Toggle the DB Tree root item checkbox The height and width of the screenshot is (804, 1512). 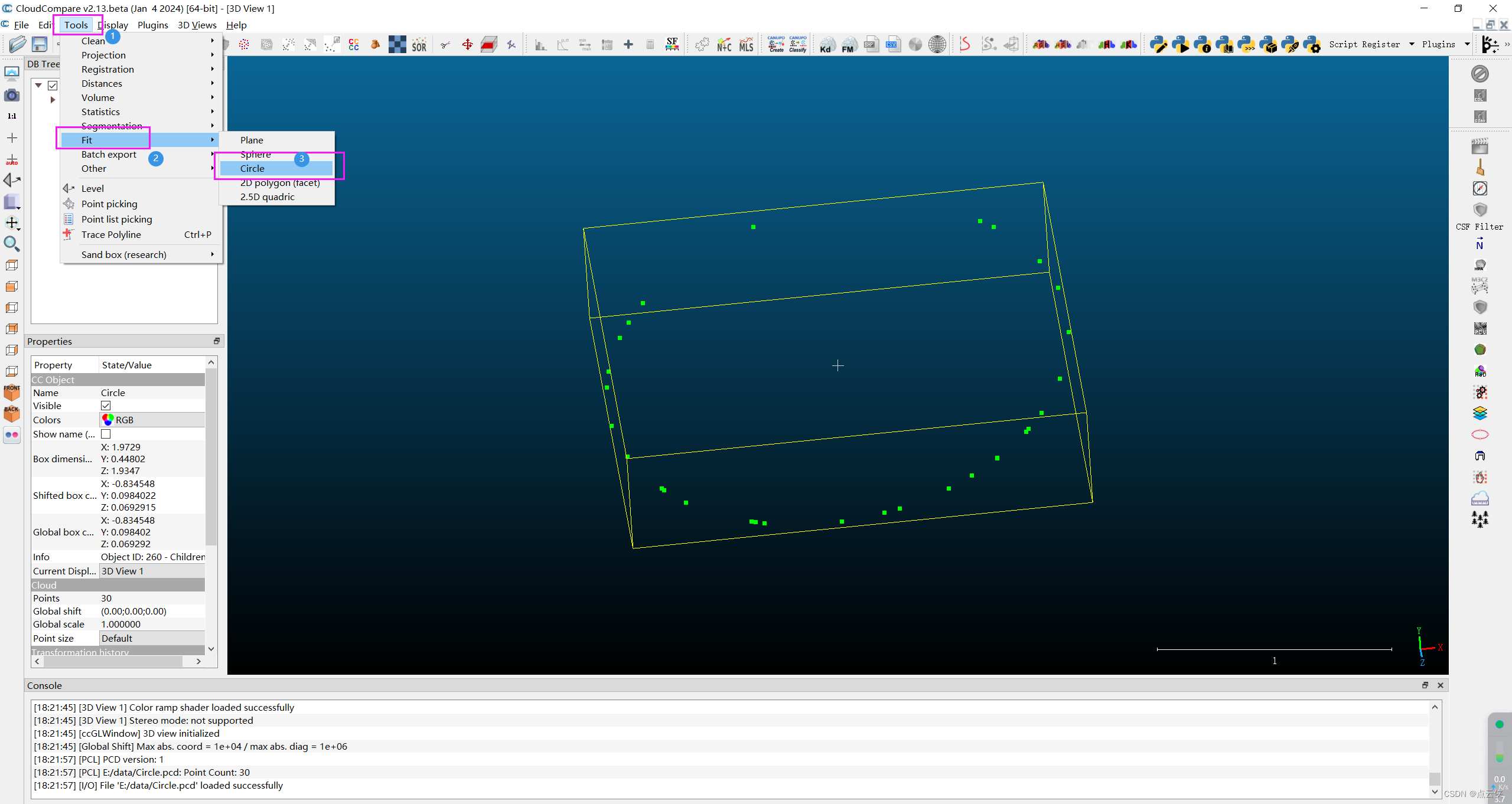pos(53,86)
